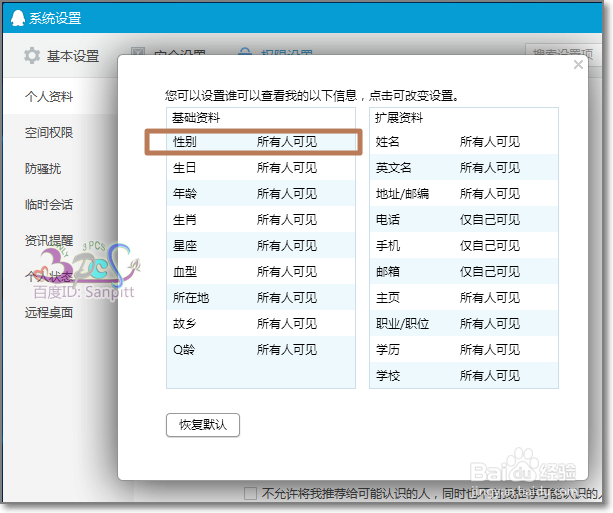Change 手机 visibility from 仅自己可见
Screen dimensions: 613x513
490,246
